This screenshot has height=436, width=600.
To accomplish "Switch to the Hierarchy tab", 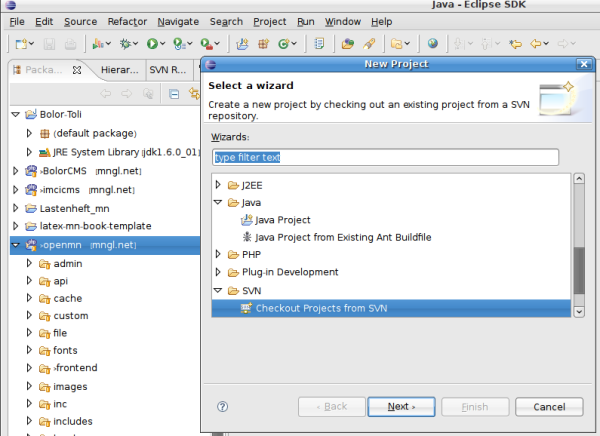I will 119,70.
